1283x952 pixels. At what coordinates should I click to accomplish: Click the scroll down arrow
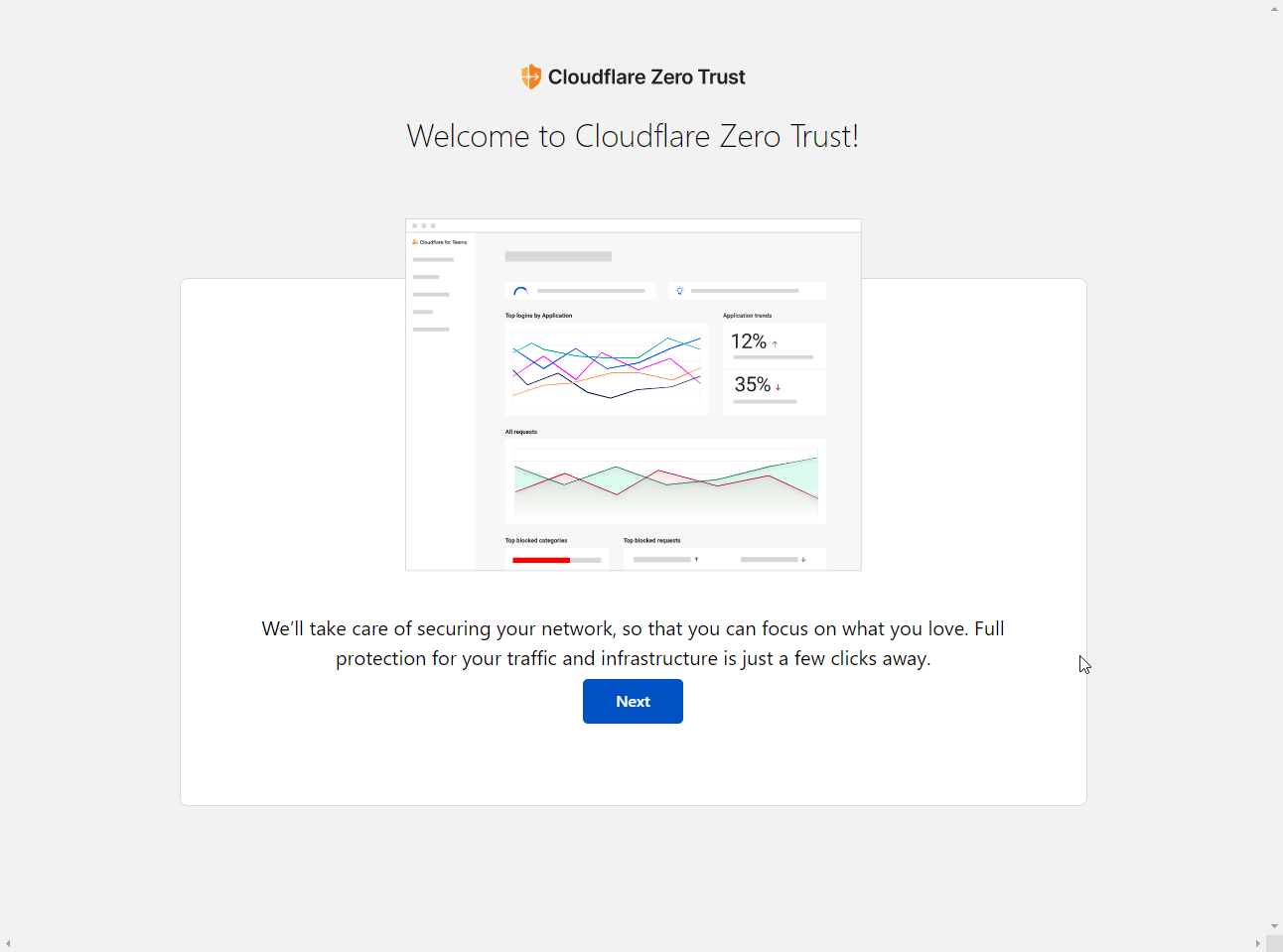pos(1274,926)
